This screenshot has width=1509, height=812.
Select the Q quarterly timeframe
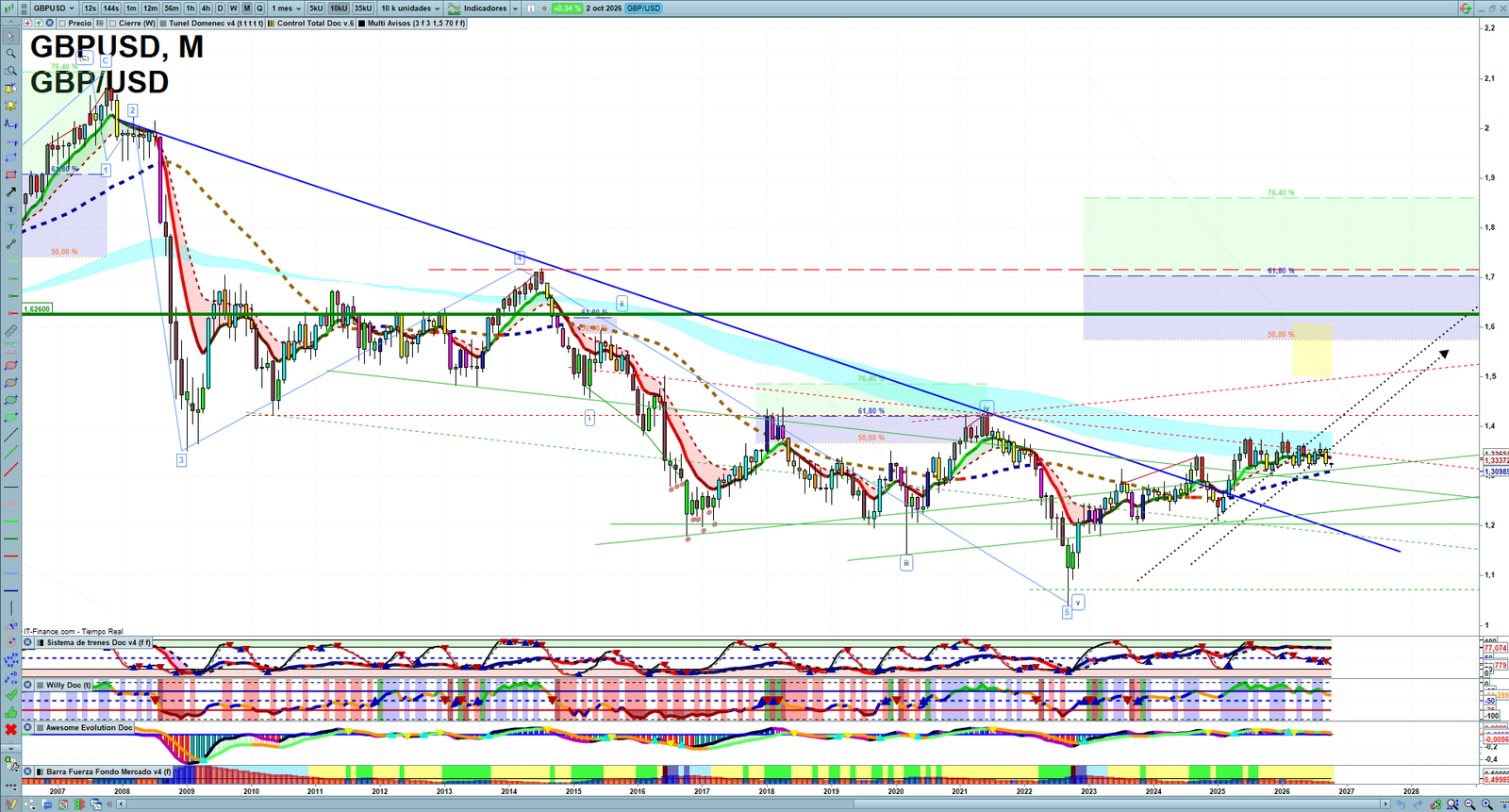[x=259, y=8]
